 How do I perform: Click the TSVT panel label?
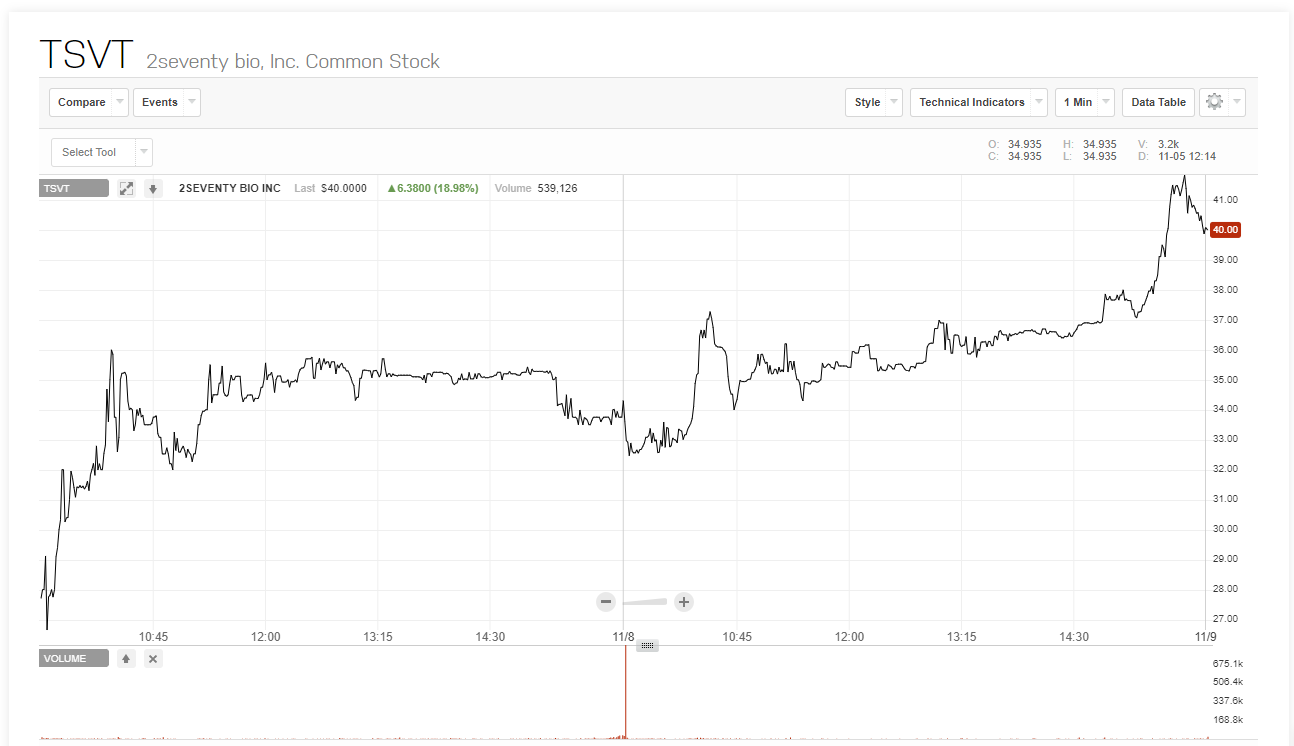(74, 188)
